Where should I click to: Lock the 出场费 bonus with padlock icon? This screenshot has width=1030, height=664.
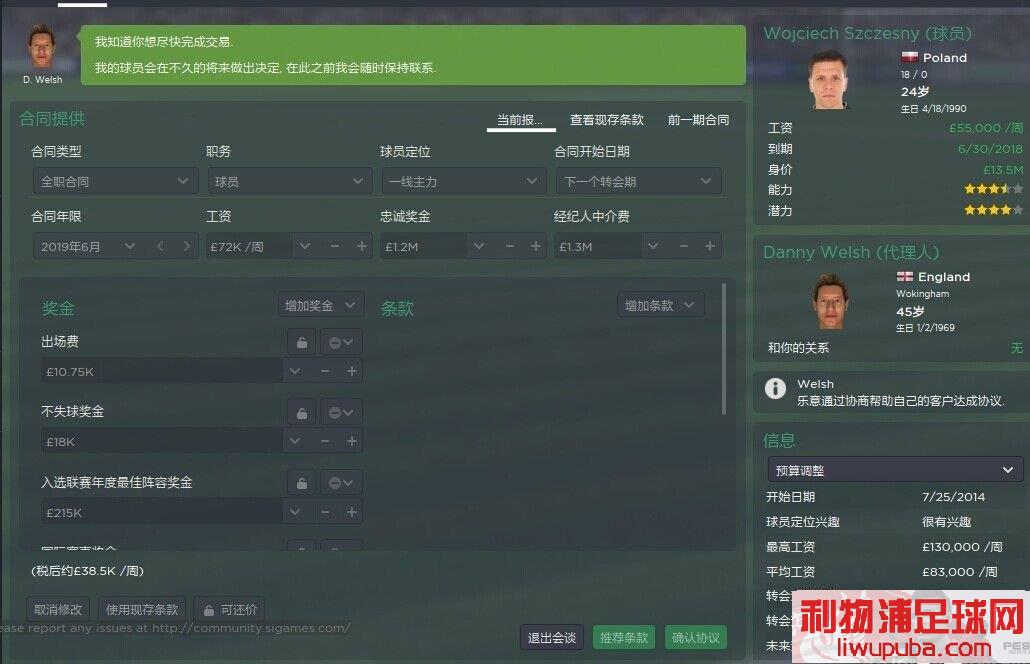pyautogui.click(x=302, y=342)
